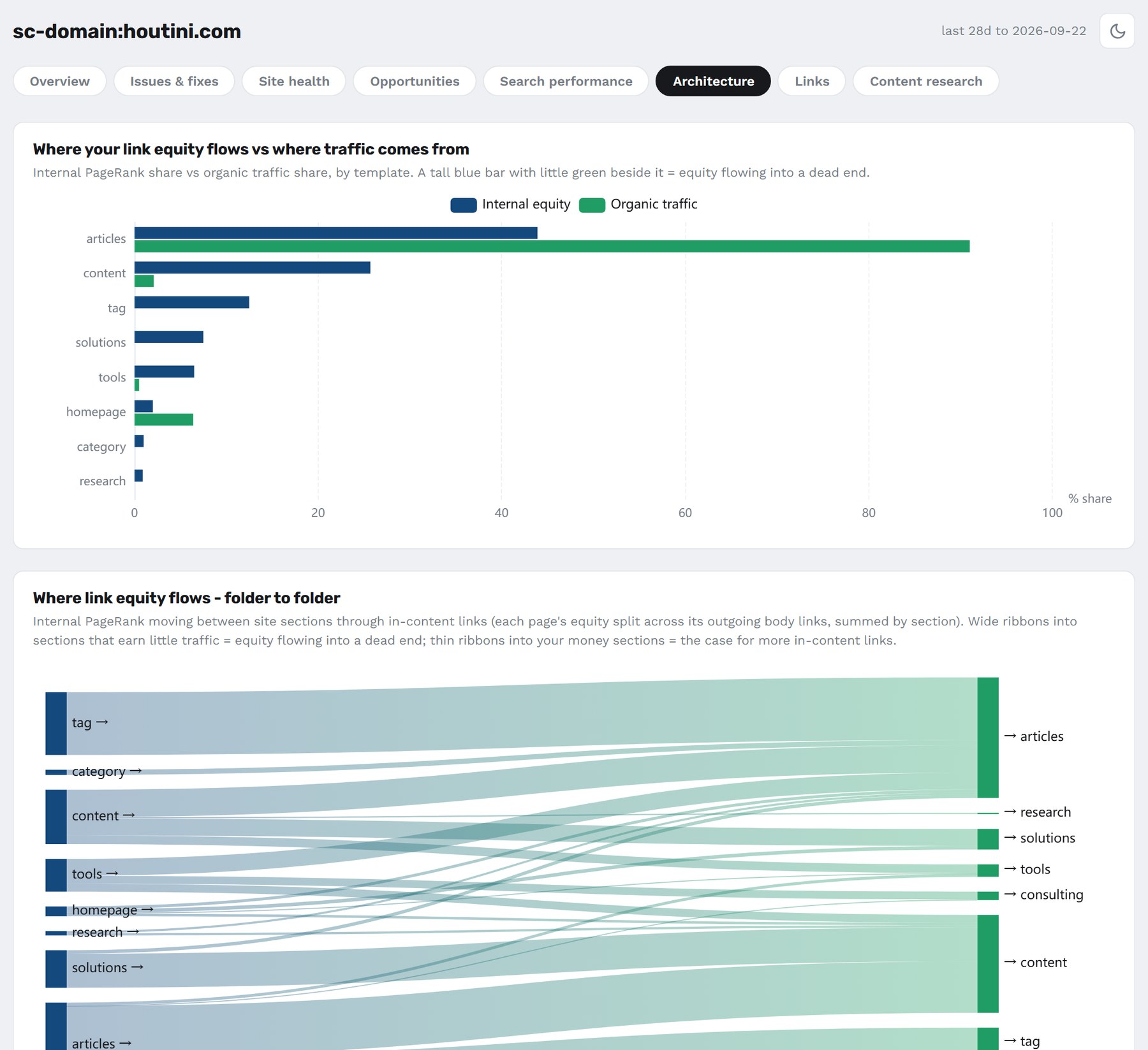
Task: Select the 'research →' source label
Action: click(105, 932)
